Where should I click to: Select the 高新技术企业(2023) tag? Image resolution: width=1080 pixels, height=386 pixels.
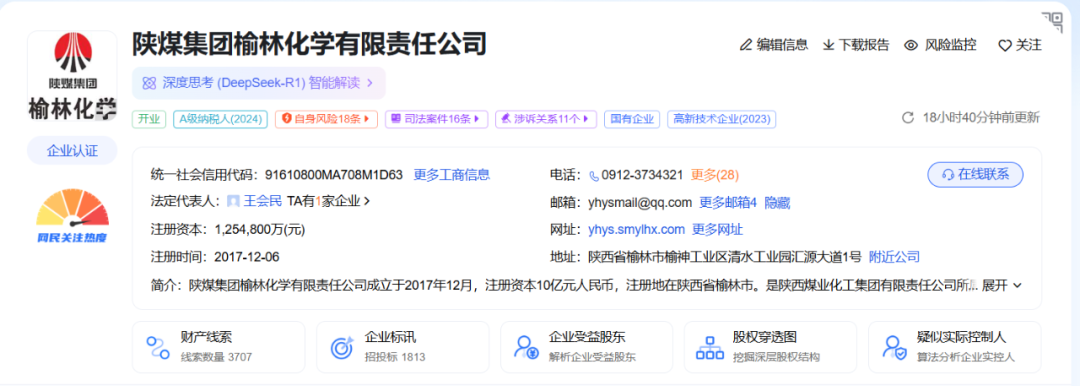point(722,119)
